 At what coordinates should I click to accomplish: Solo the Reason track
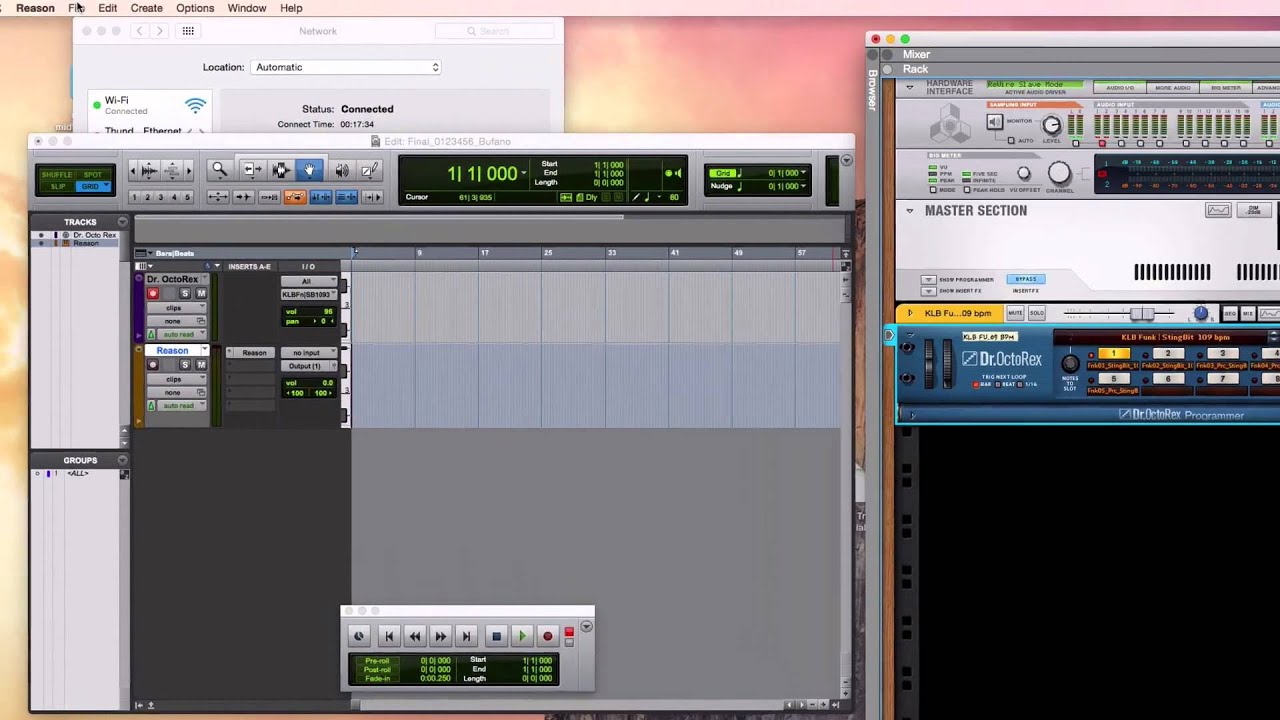pos(184,365)
